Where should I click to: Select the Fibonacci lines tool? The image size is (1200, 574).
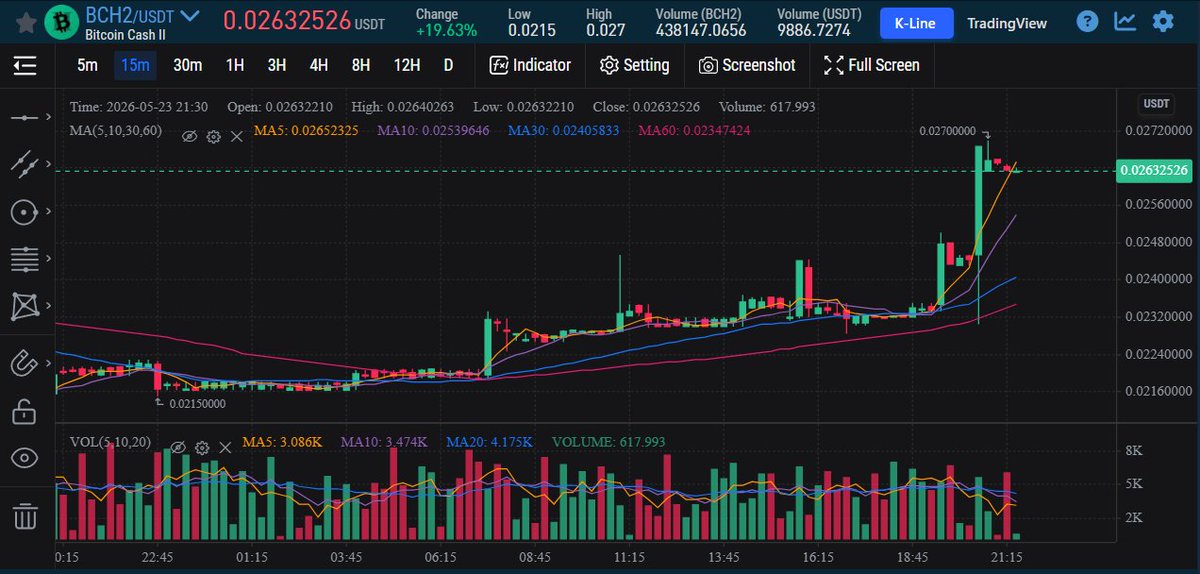coord(25,259)
